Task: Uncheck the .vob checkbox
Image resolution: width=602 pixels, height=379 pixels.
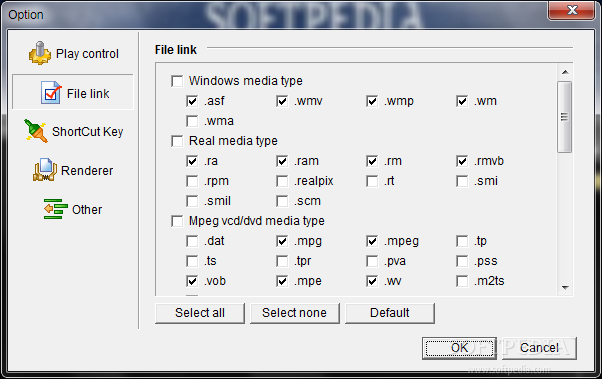Action: click(192, 281)
